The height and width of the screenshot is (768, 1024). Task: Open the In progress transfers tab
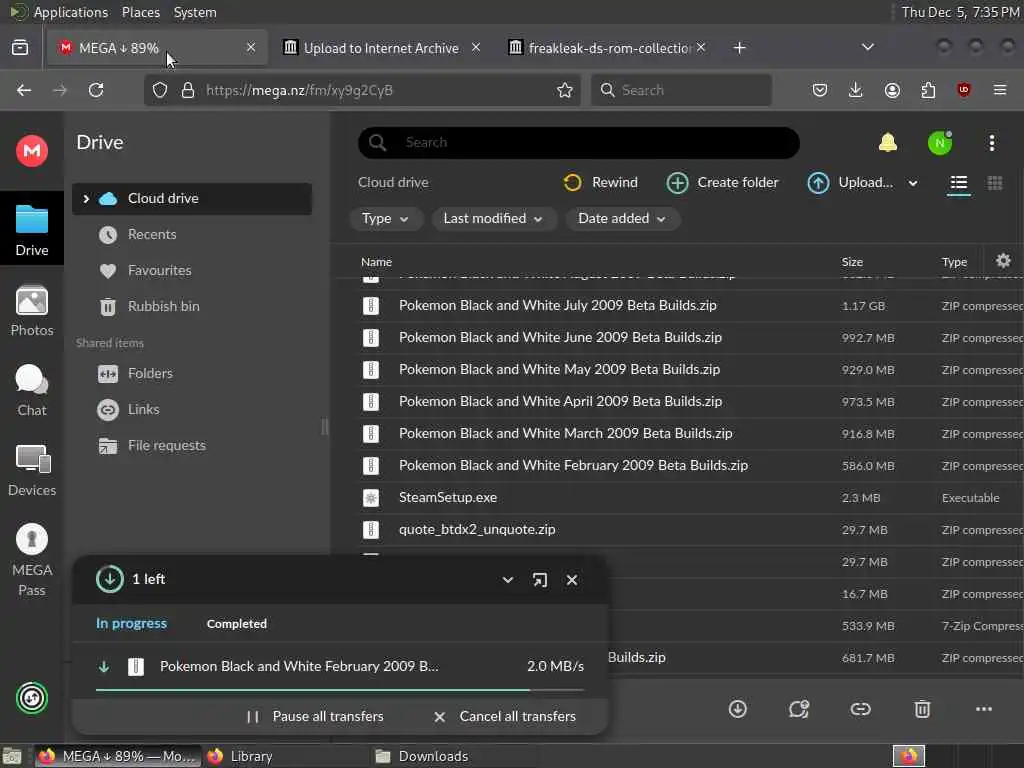(x=131, y=624)
